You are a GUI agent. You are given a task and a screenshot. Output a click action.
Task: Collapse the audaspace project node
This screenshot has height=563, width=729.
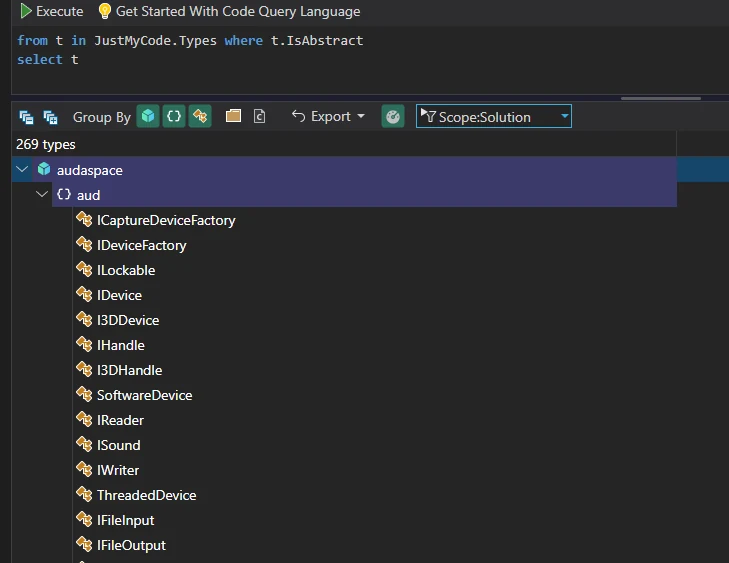(x=22, y=169)
